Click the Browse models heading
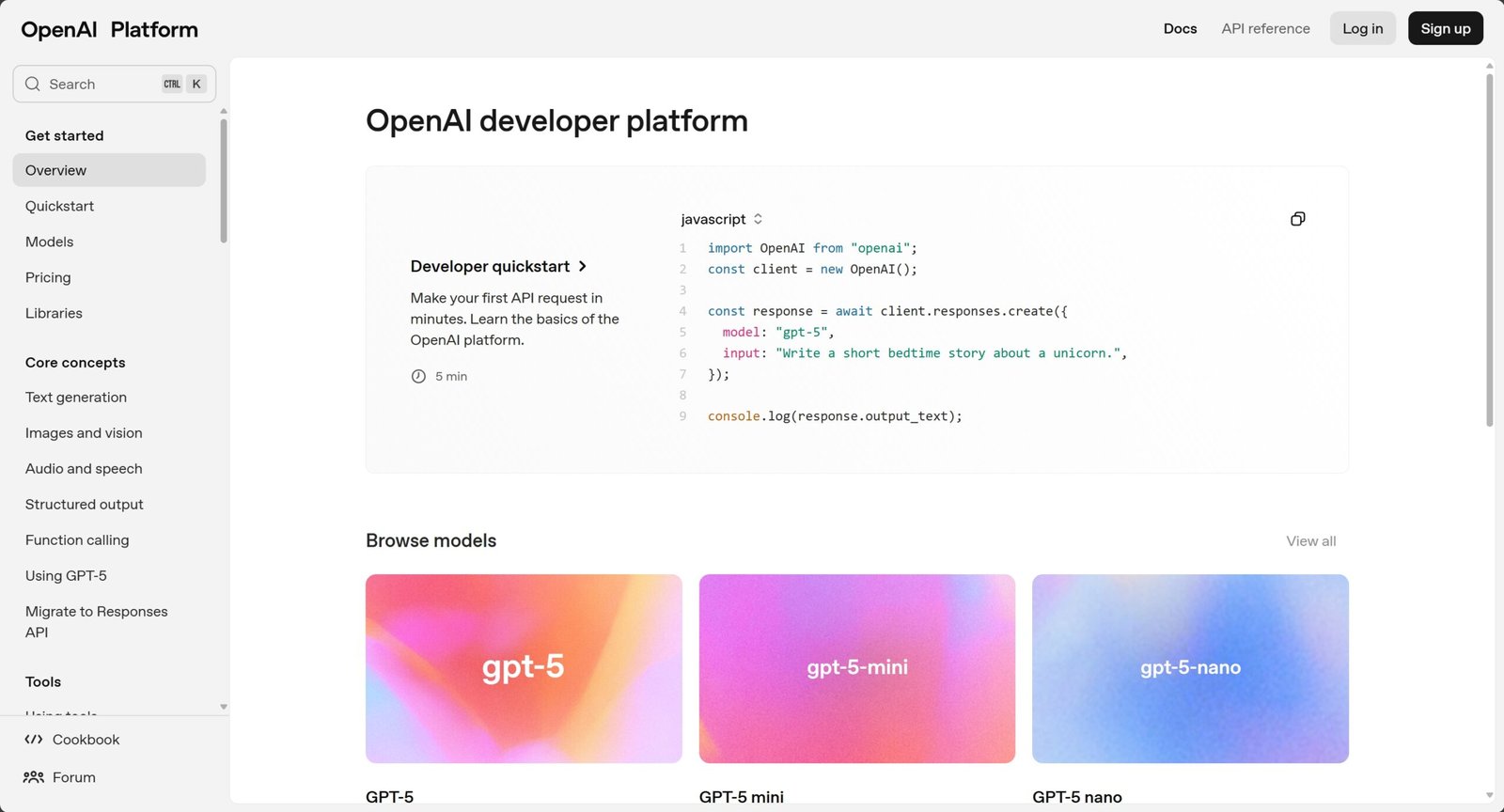Image resolution: width=1504 pixels, height=812 pixels. click(x=431, y=540)
